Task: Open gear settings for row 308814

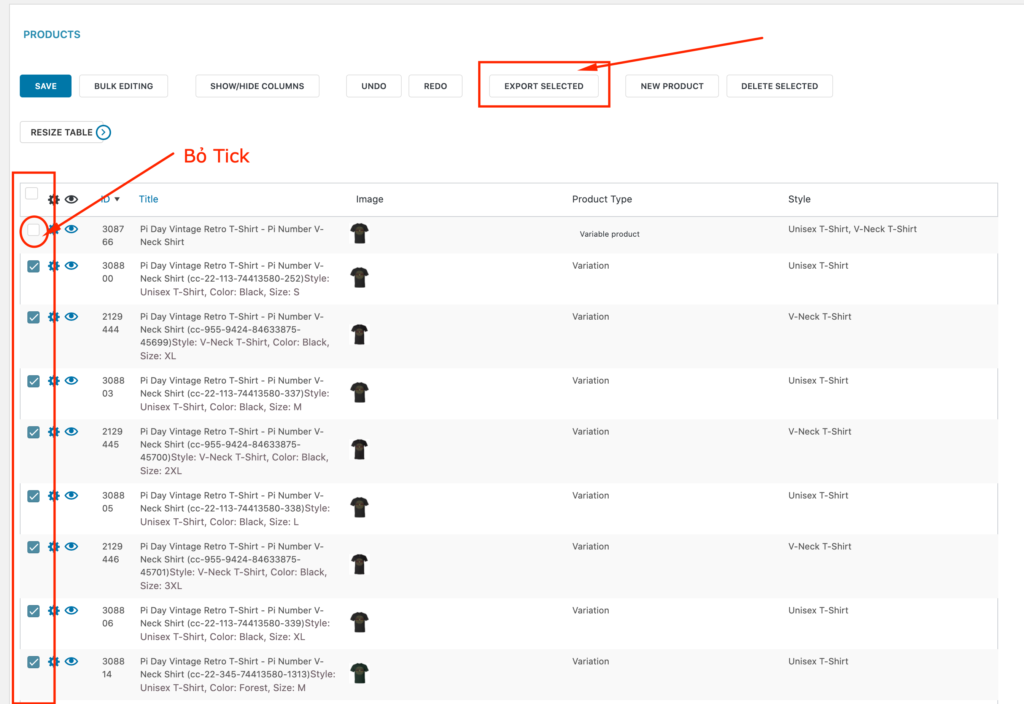Action: 54,662
